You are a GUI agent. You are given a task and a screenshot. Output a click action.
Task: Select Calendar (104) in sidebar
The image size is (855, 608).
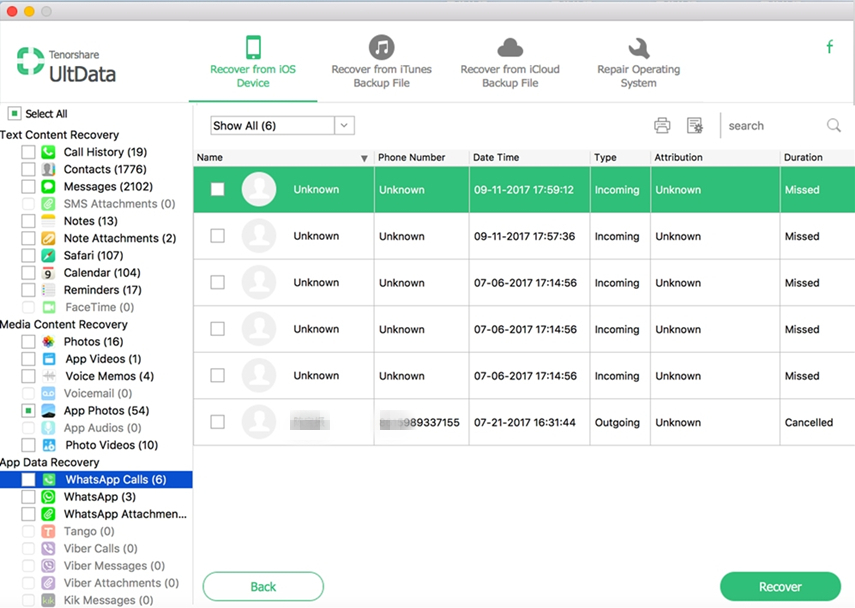[x=102, y=273]
